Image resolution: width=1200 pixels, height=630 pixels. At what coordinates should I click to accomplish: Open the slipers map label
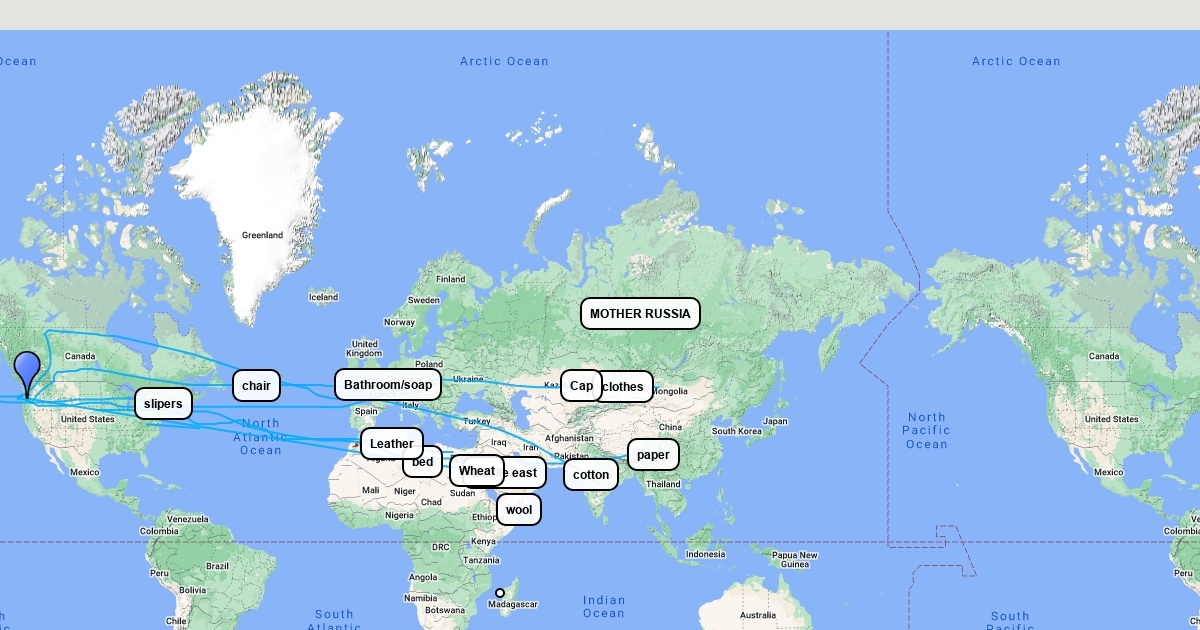coord(163,404)
